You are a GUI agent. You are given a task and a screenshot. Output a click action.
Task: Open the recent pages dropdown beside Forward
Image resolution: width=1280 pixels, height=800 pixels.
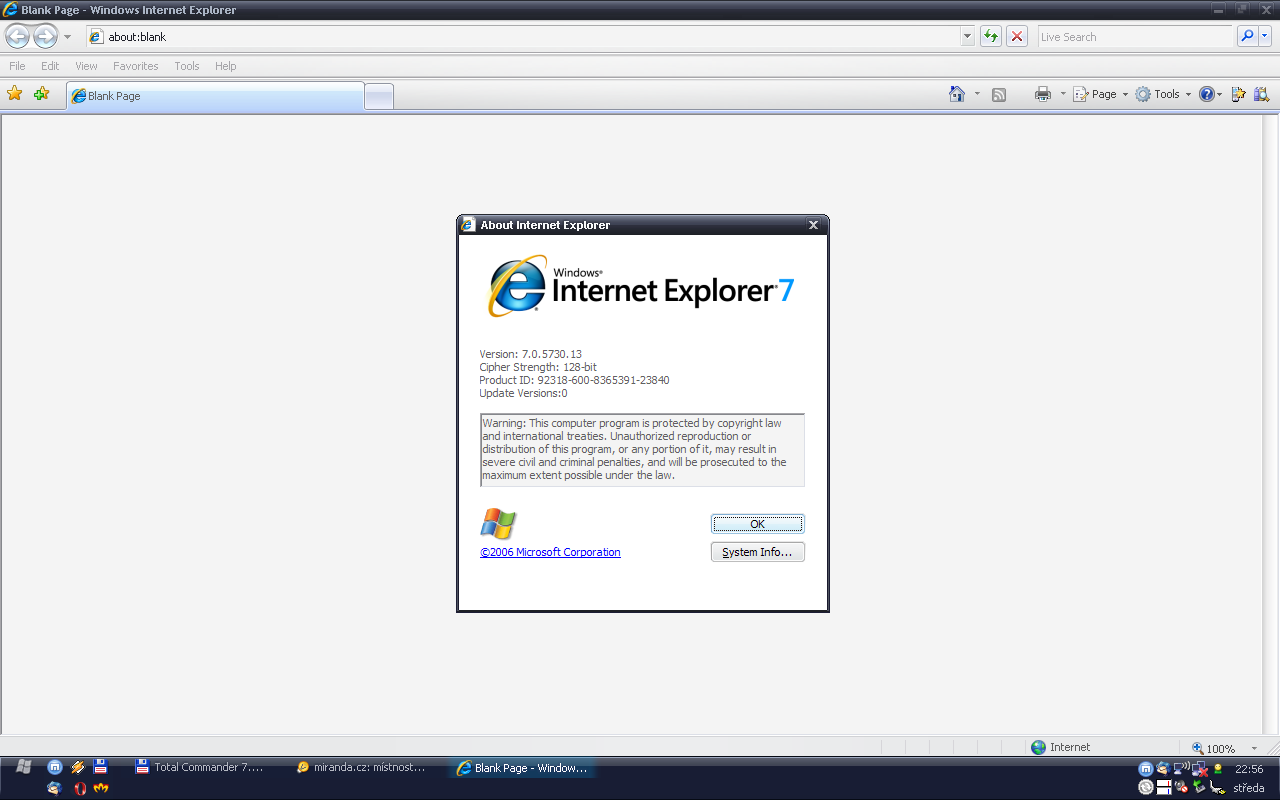pos(67,37)
